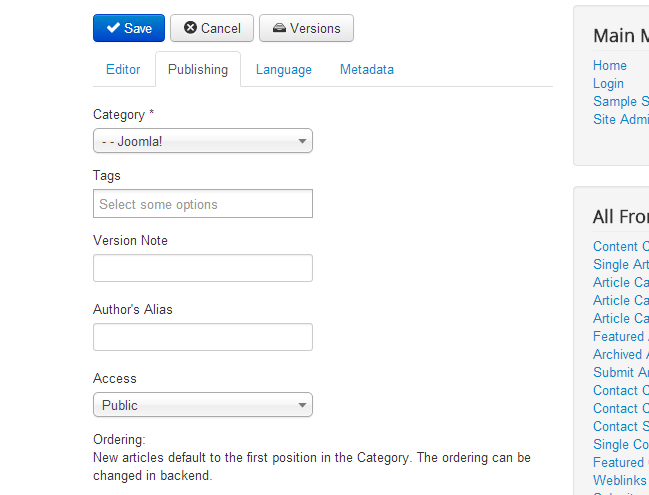Image resolution: width=649 pixels, height=495 pixels.
Task: Select the Publishing tab
Action: coord(197,70)
